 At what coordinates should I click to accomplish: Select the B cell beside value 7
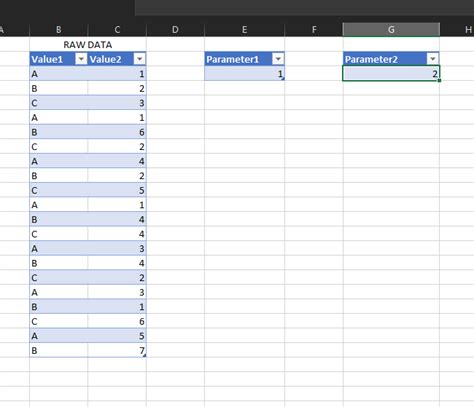pos(59,351)
